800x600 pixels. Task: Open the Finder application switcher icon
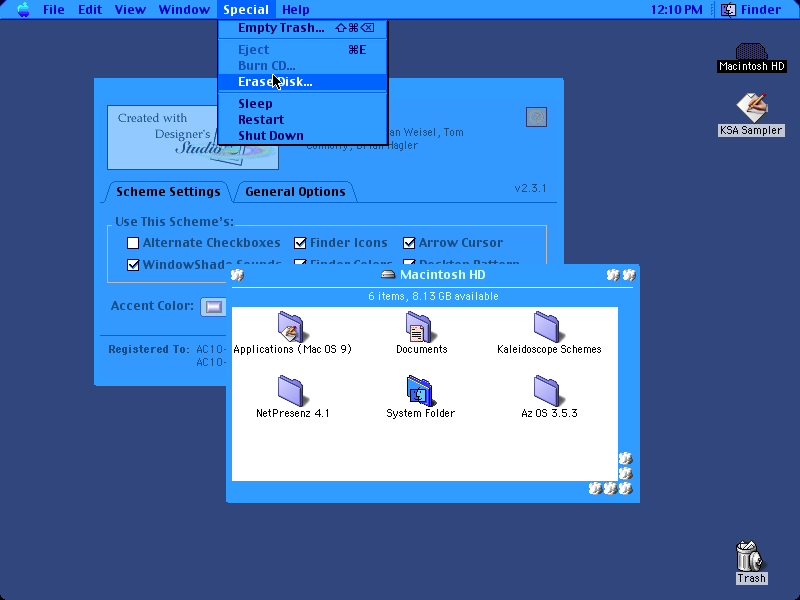(x=728, y=10)
